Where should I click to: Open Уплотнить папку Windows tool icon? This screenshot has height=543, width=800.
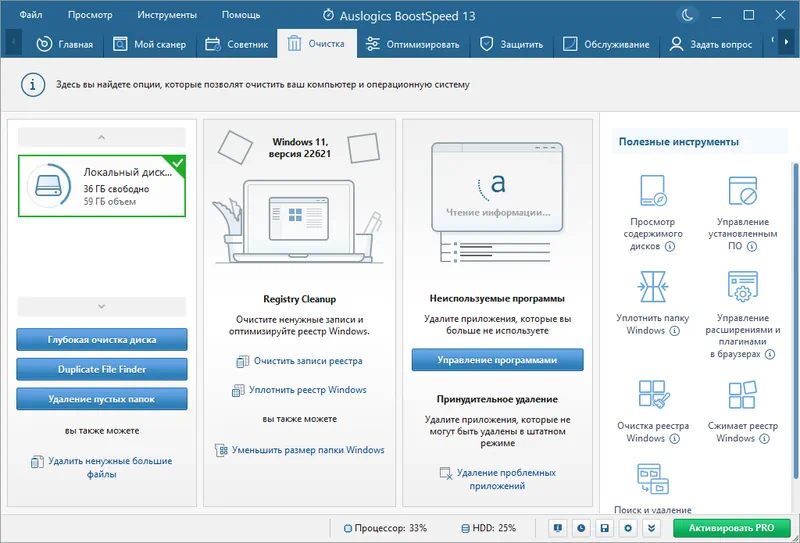point(653,286)
